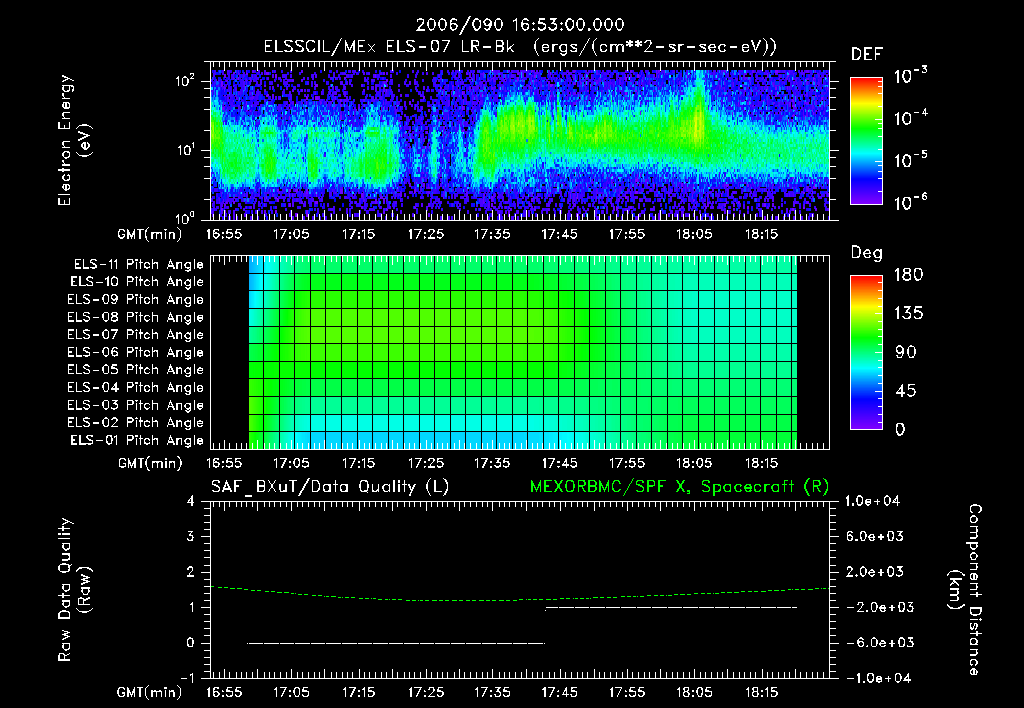Click the 17:45 time tick under the pitch angle panel

(x=560, y=464)
